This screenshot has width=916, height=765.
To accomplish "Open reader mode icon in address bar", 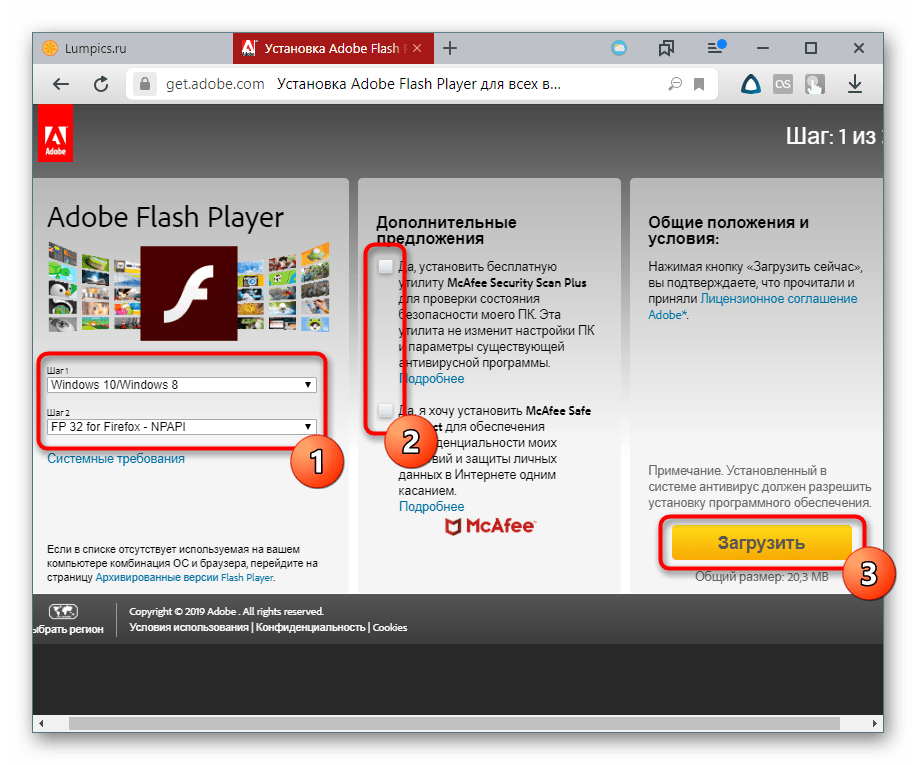I will point(675,84).
